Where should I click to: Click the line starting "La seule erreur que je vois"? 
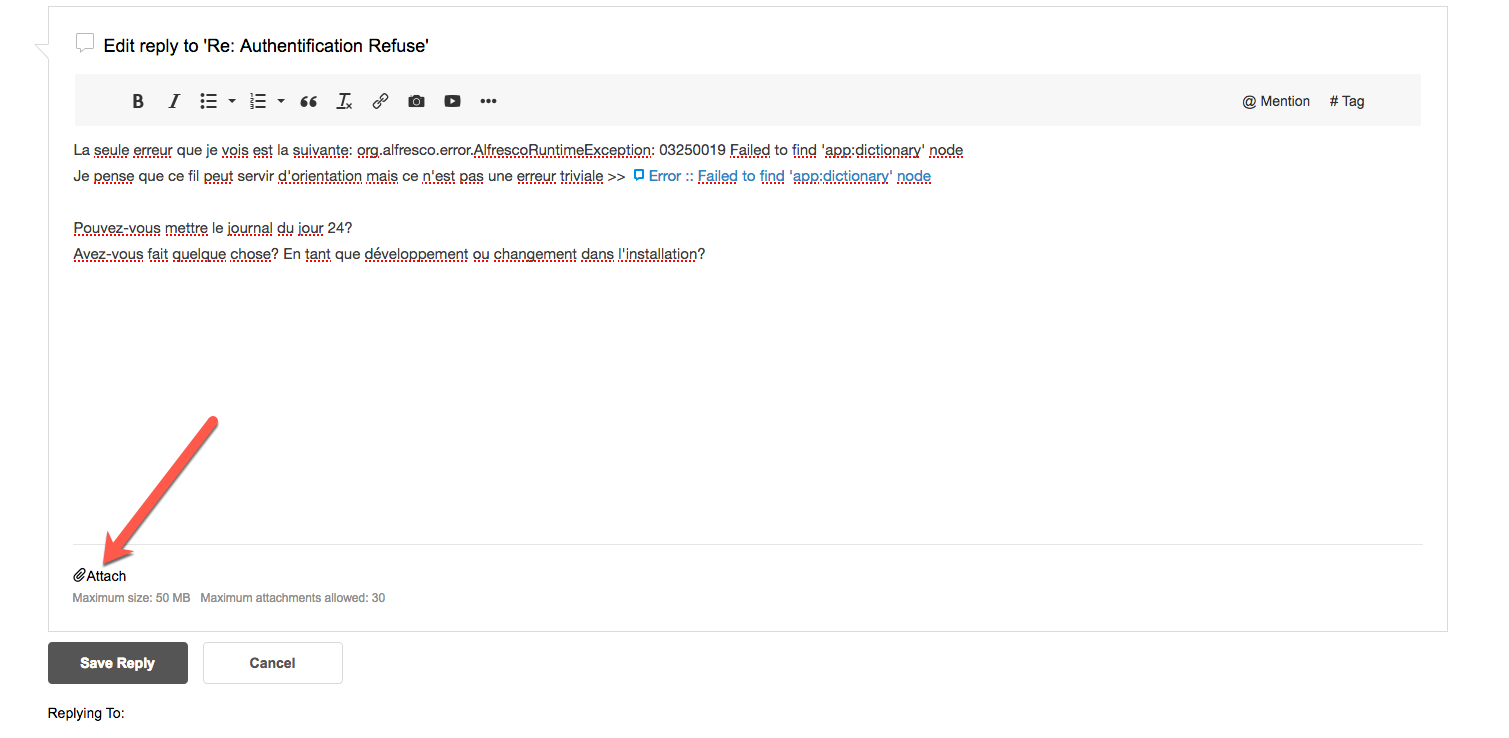click(x=518, y=150)
